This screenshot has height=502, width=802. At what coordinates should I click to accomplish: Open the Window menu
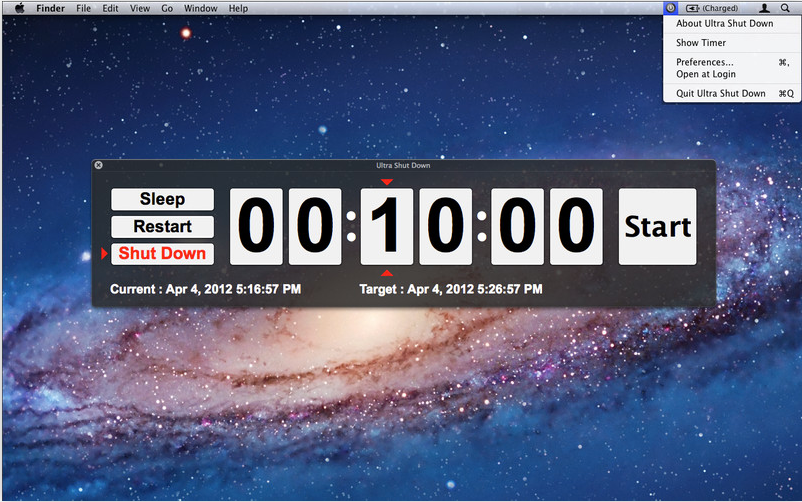(200, 8)
